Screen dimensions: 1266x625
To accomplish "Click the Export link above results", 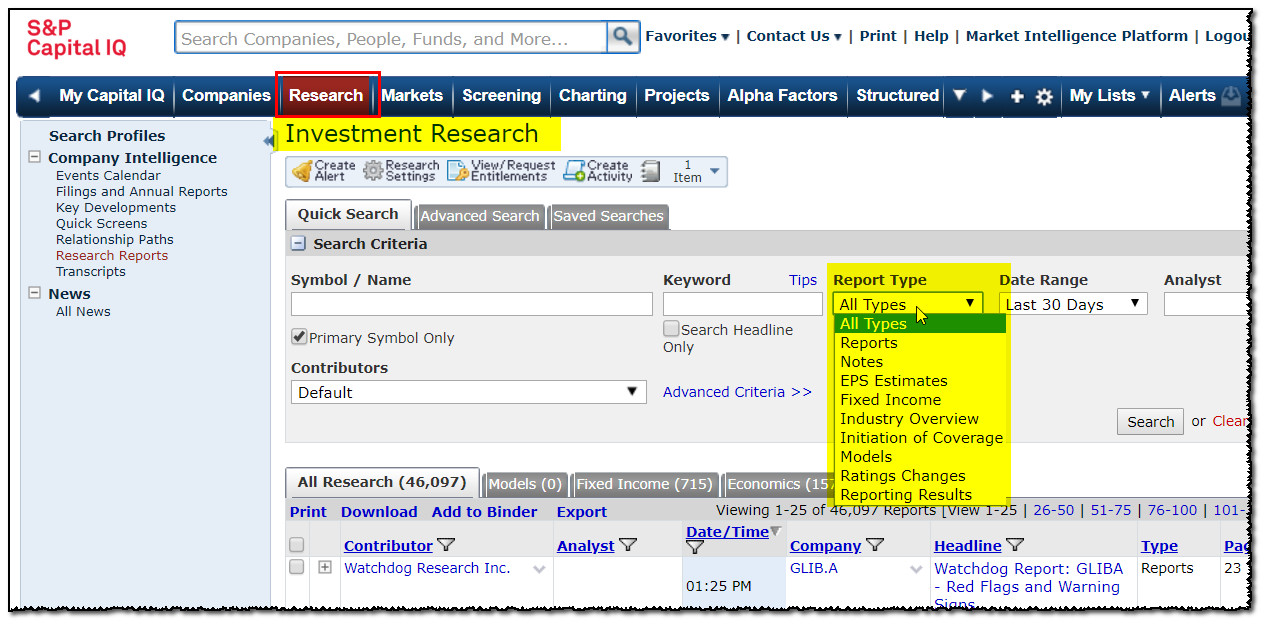I will point(582,512).
